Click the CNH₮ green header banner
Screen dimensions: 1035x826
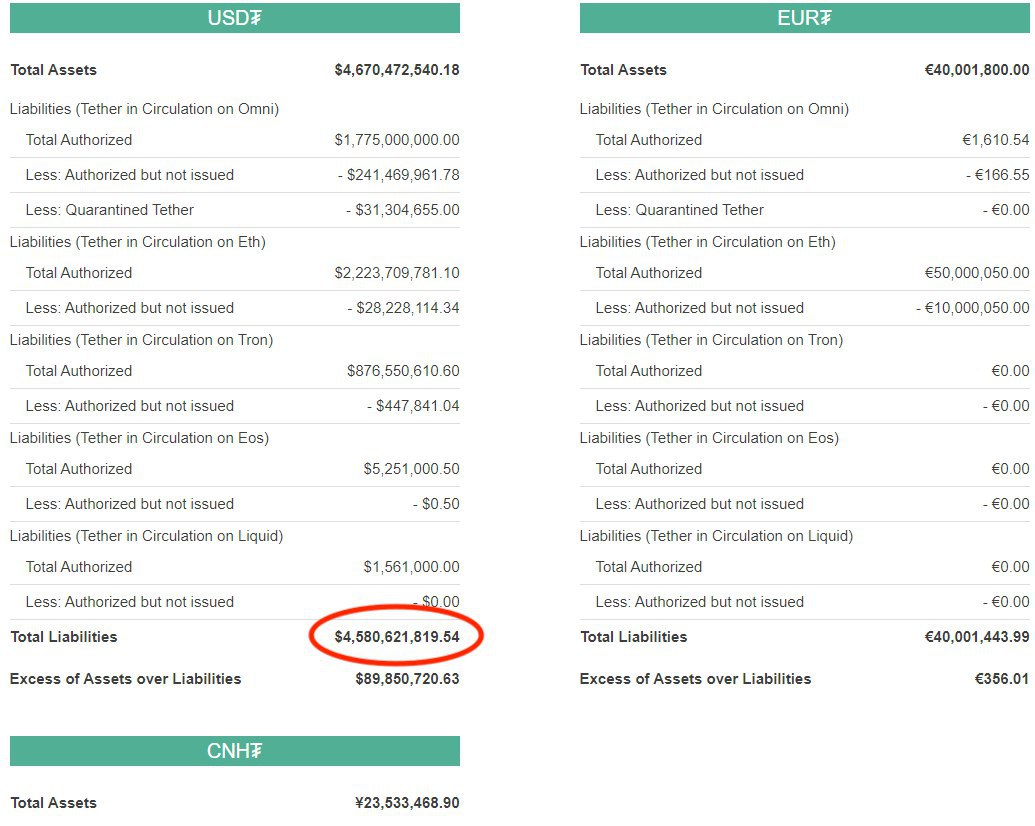point(234,751)
